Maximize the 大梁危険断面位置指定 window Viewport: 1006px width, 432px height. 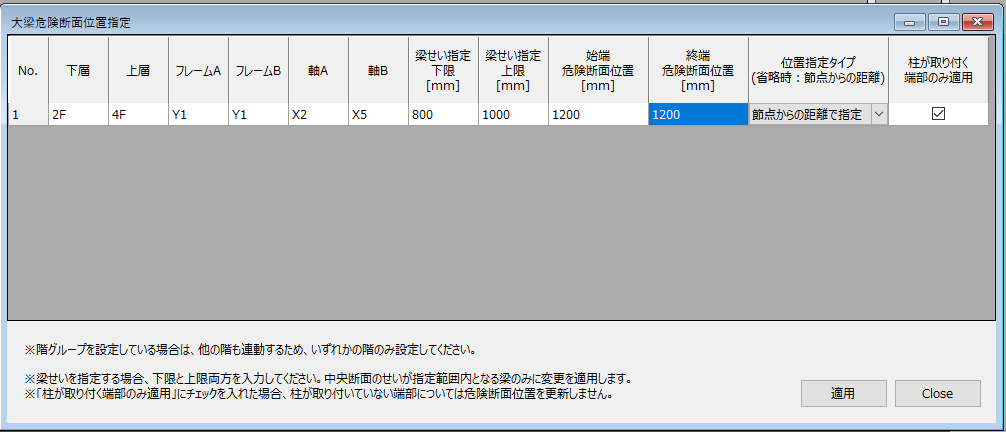tap(941, 20)
